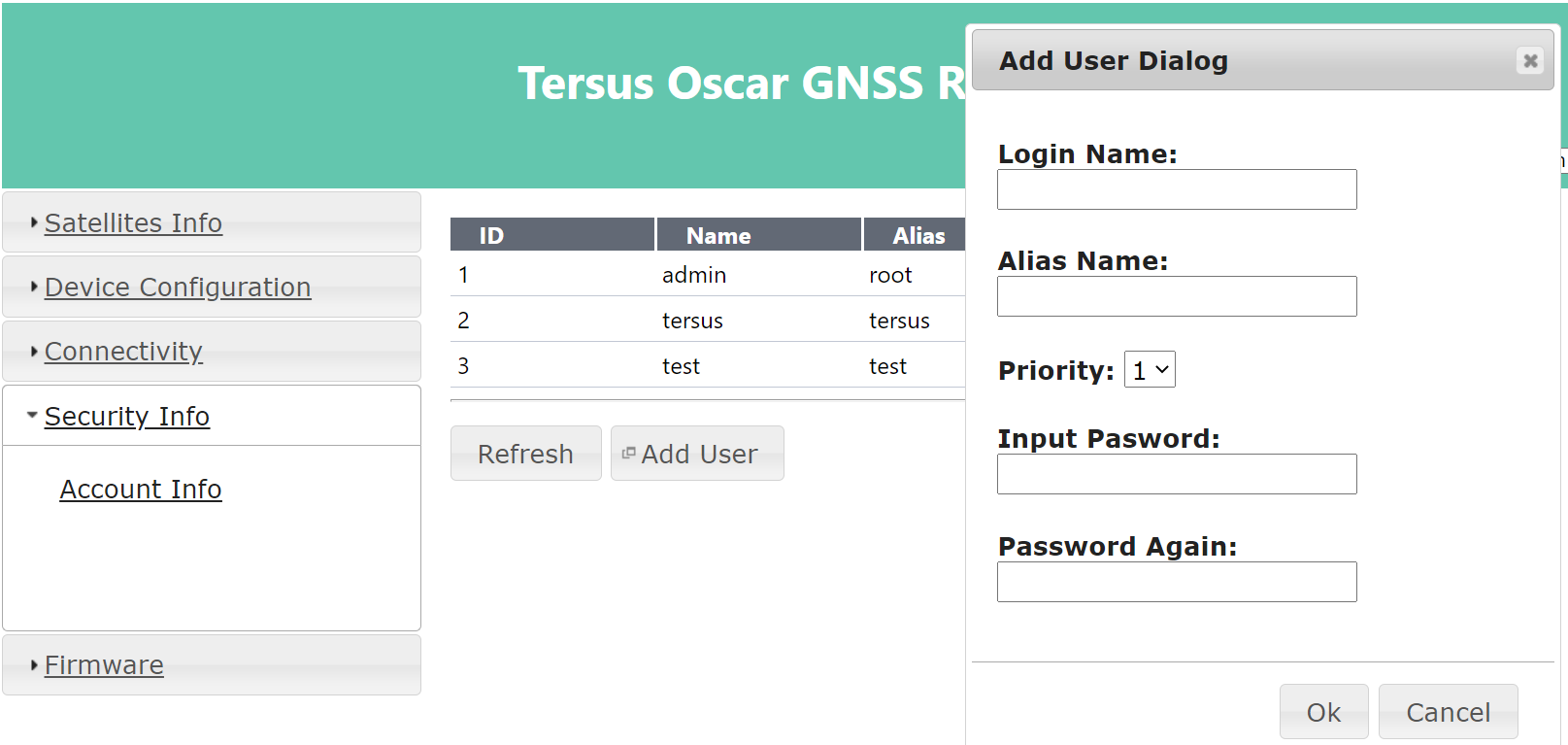The image size is (1568, 745).
Task: Click the Tersus Oscar GNSS page title
Action: click(742, 83)
